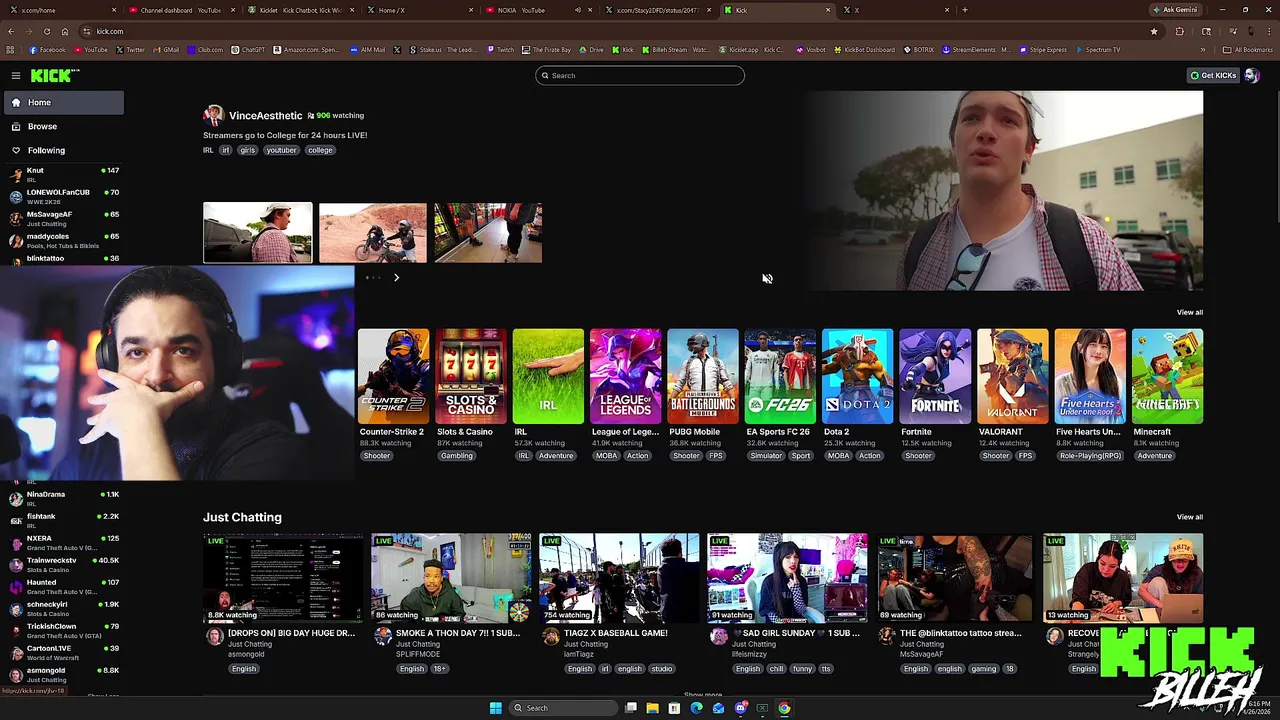
Task: Click View all beside categories row
Action: point(1189,312)
